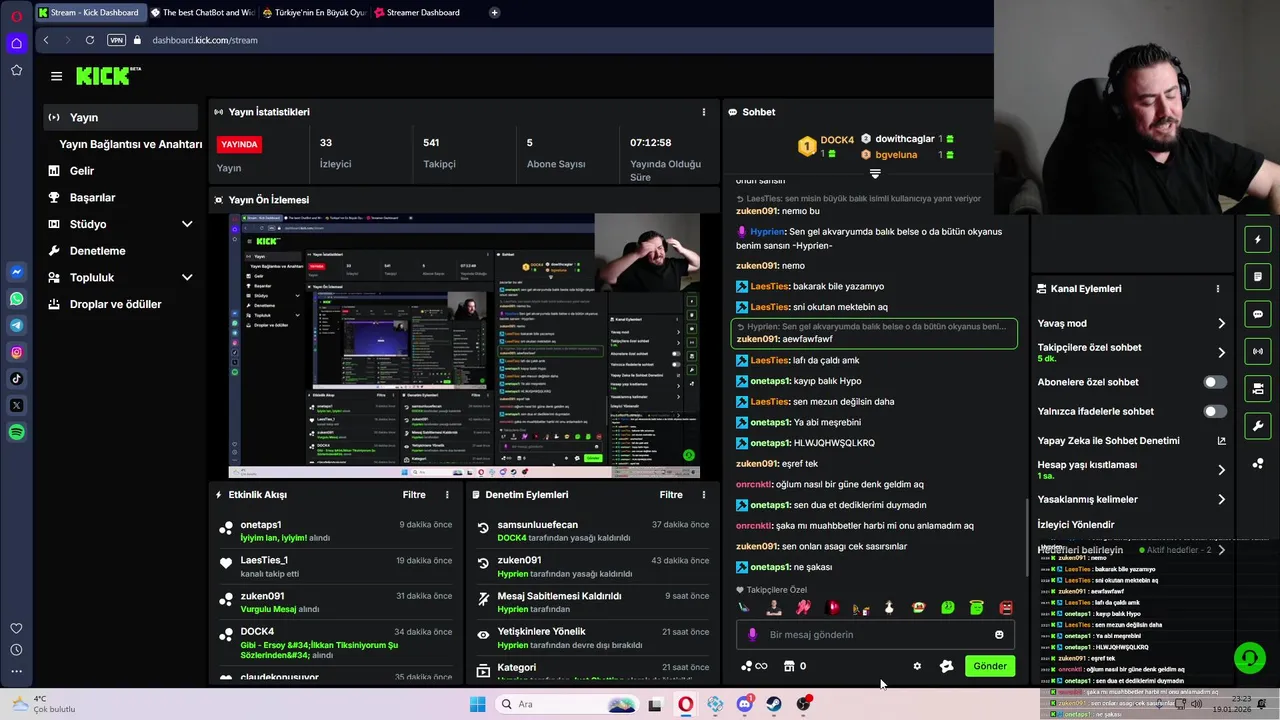Click the green support headset button

[x=1249, y=657]
